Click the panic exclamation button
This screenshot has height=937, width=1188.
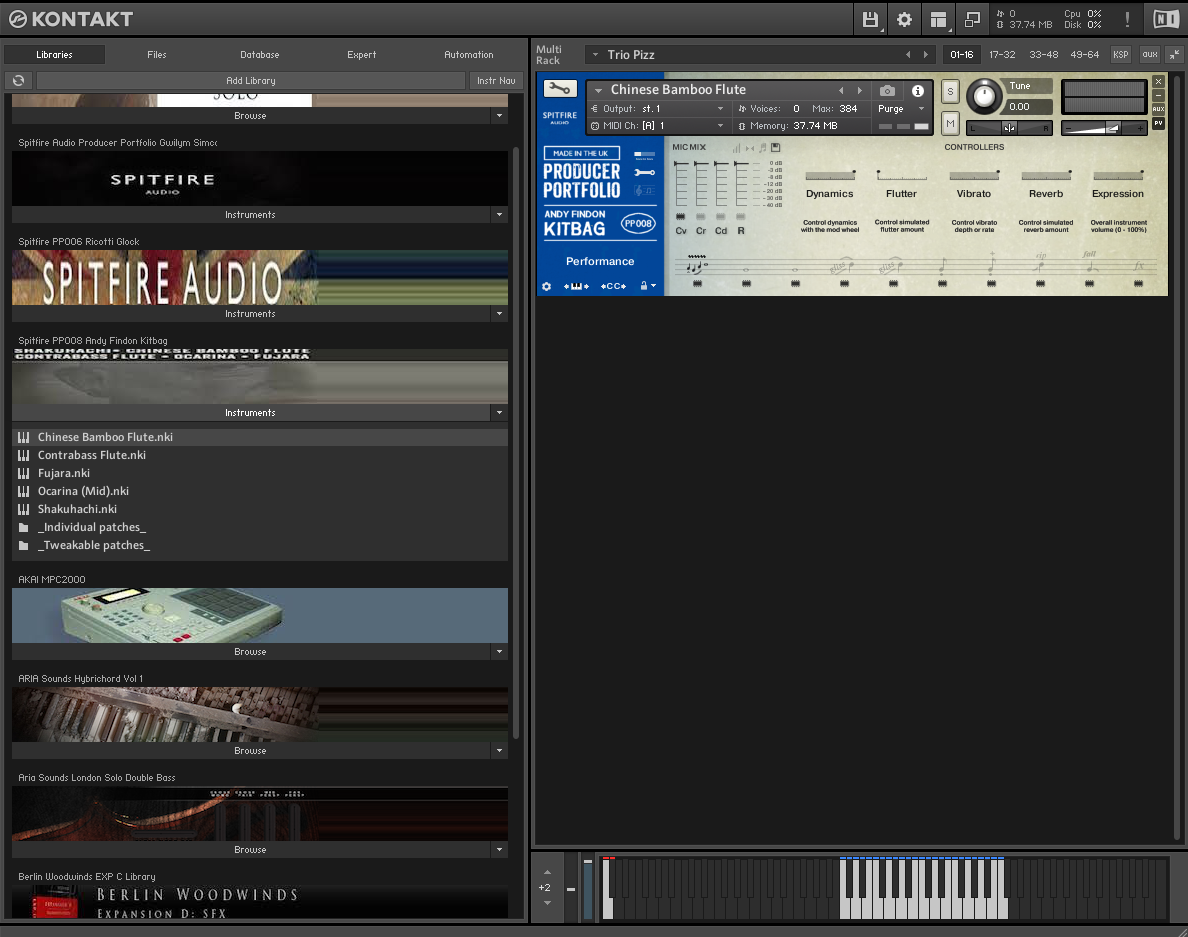pos(1127,19)
